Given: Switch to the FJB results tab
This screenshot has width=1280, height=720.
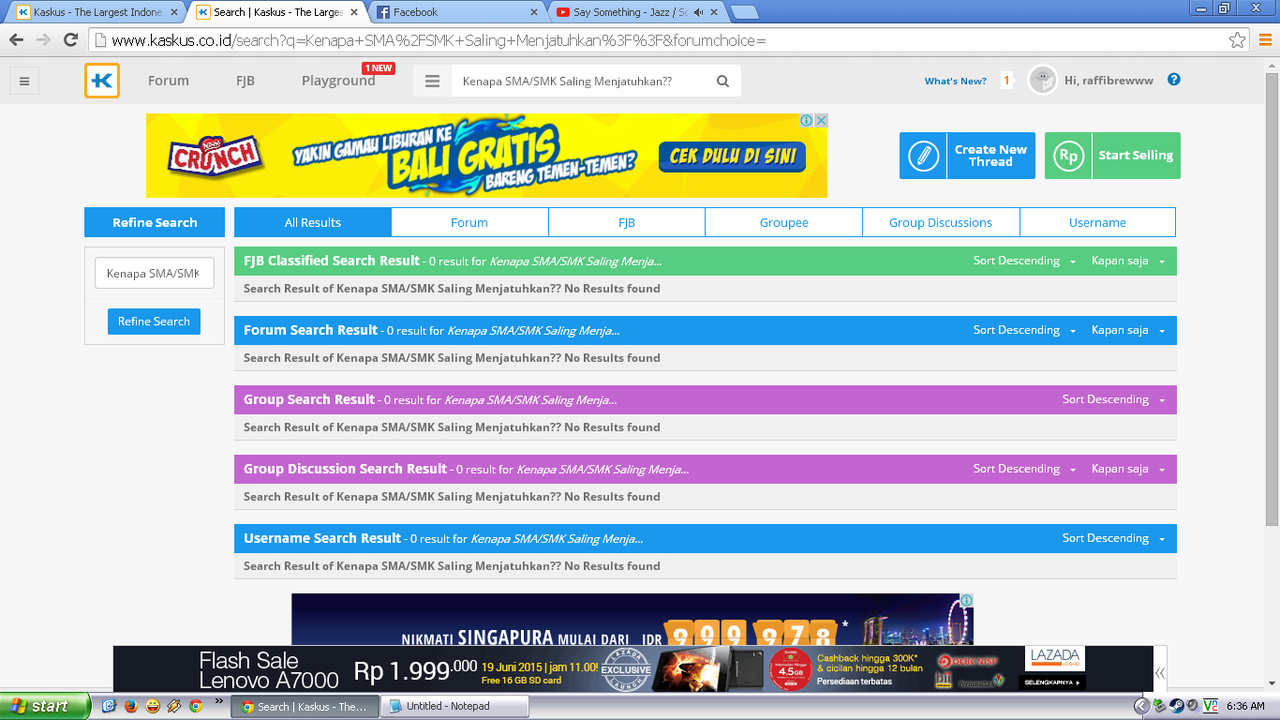Looking at the screenshot, I should [x=627, y=222].
